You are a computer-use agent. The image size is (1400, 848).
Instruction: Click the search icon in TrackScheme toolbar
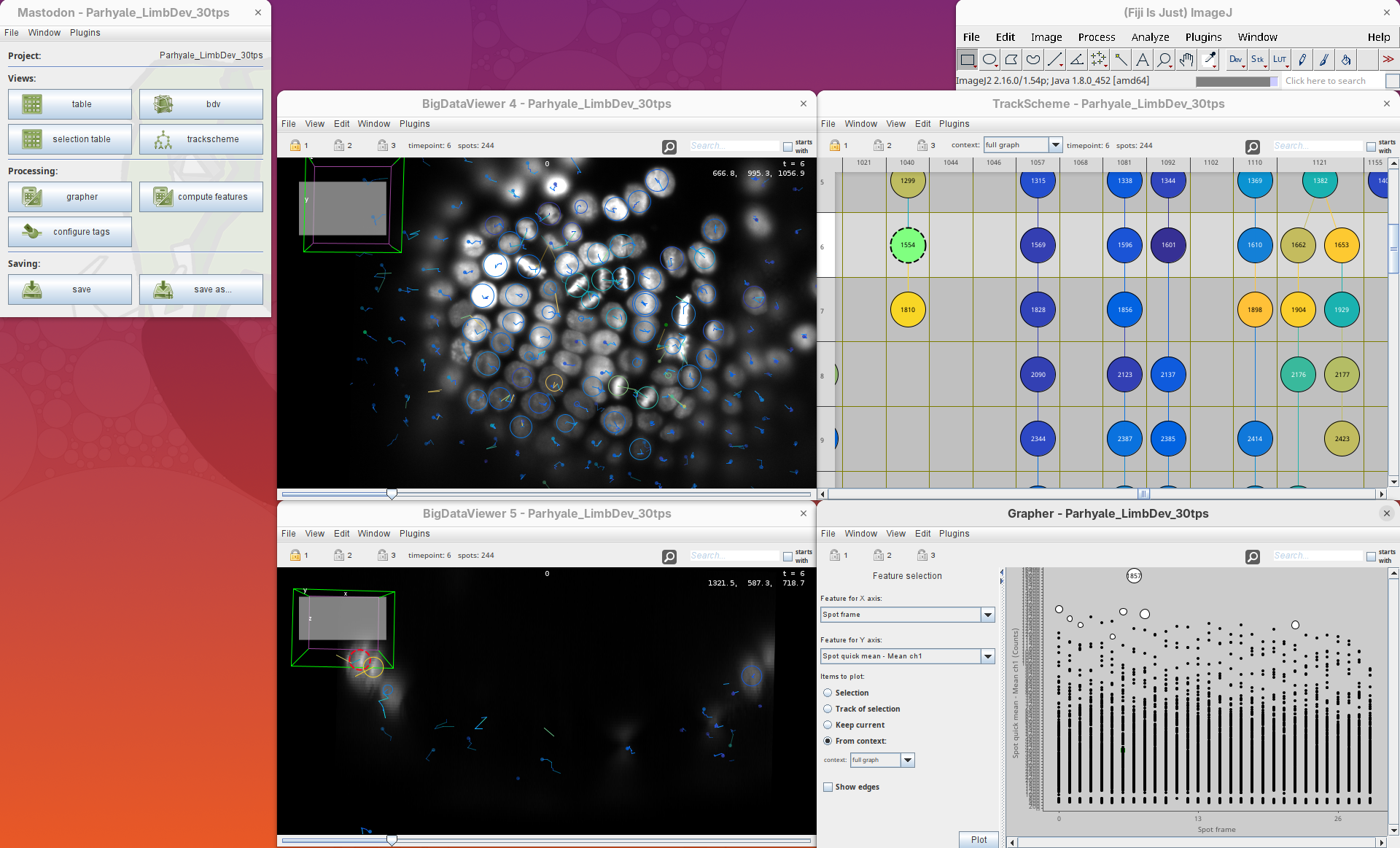click(x=1252, y=147)
